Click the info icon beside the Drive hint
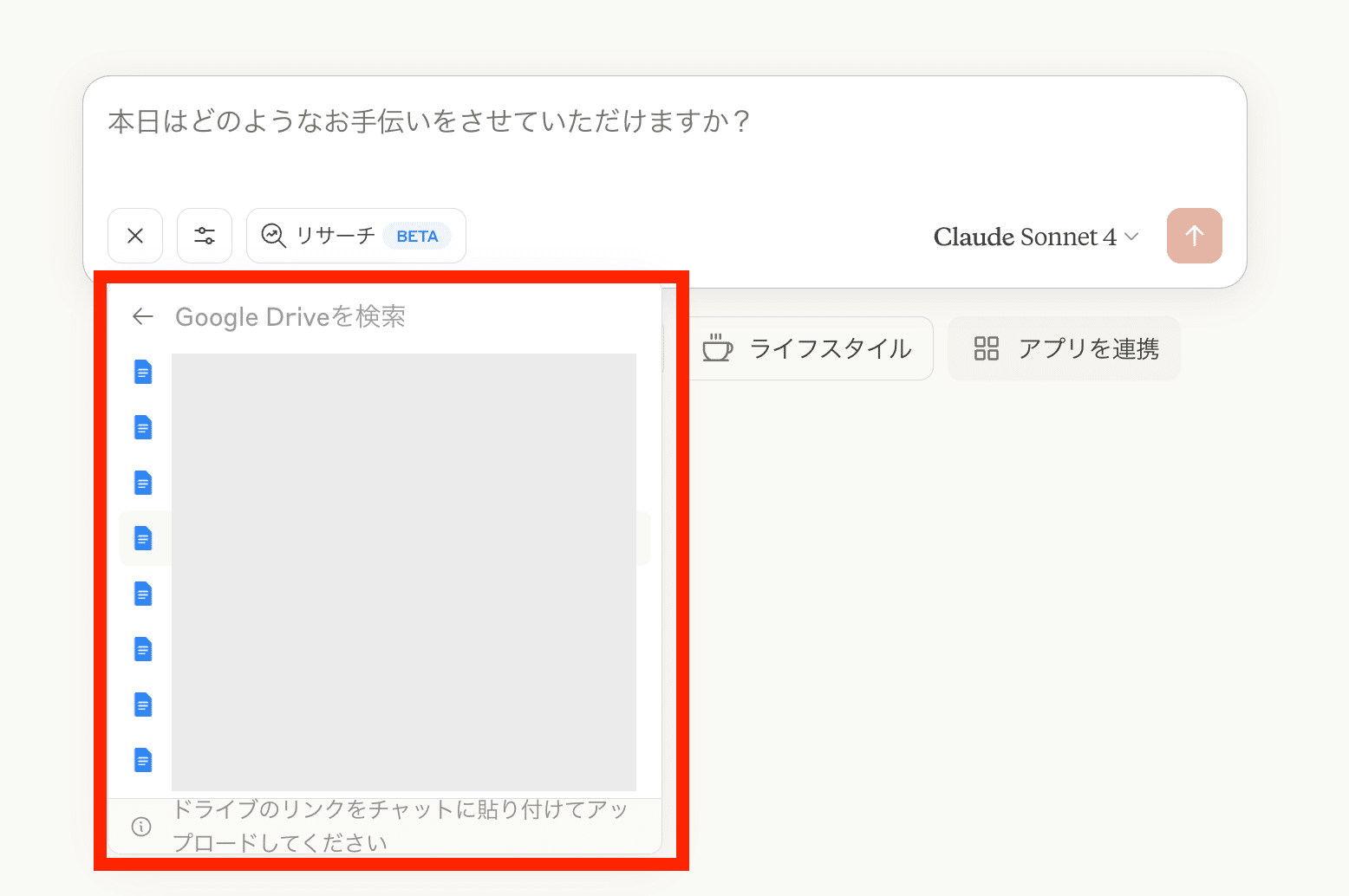 pos(141,827)
